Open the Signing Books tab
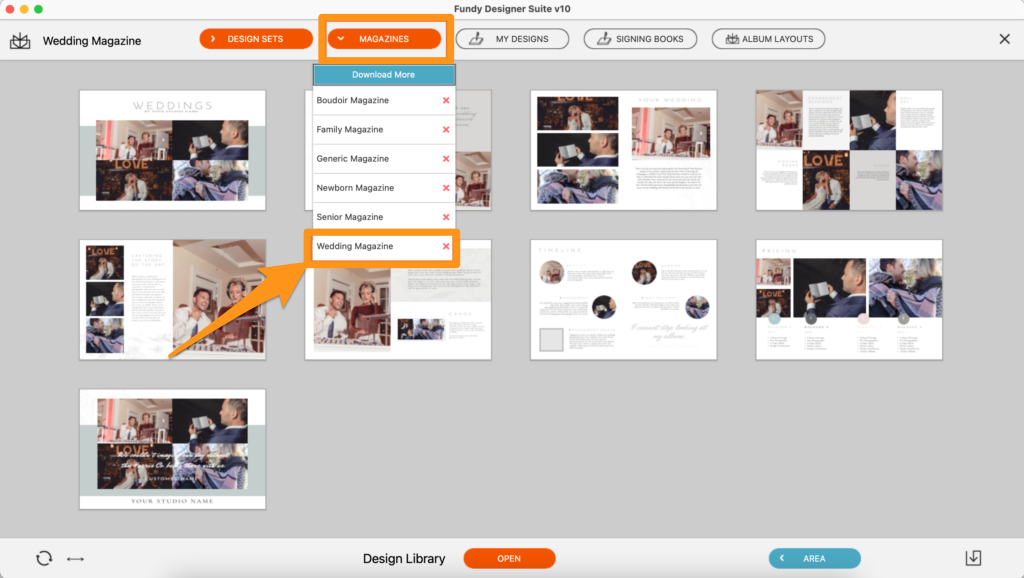The image size is (1024, 578). [640, 39]
